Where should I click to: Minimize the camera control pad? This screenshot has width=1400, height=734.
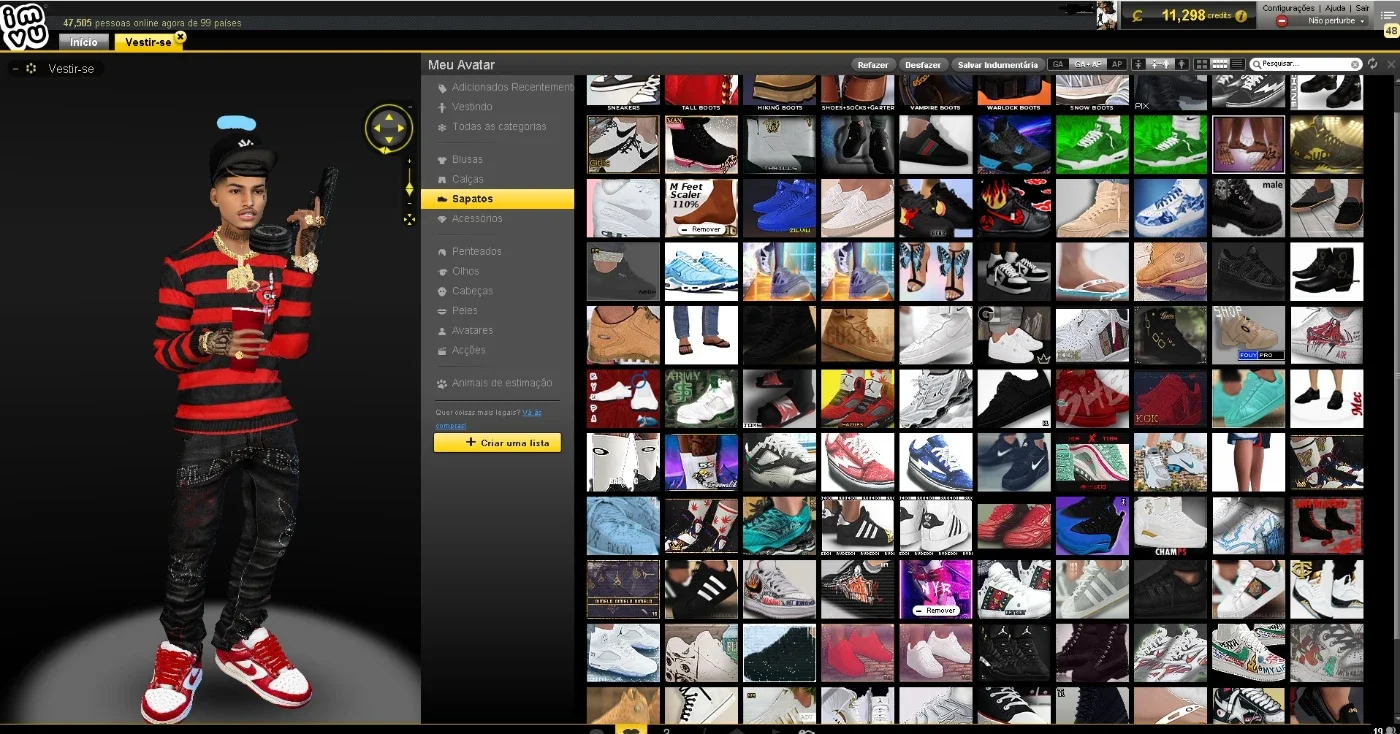point(410,107)
